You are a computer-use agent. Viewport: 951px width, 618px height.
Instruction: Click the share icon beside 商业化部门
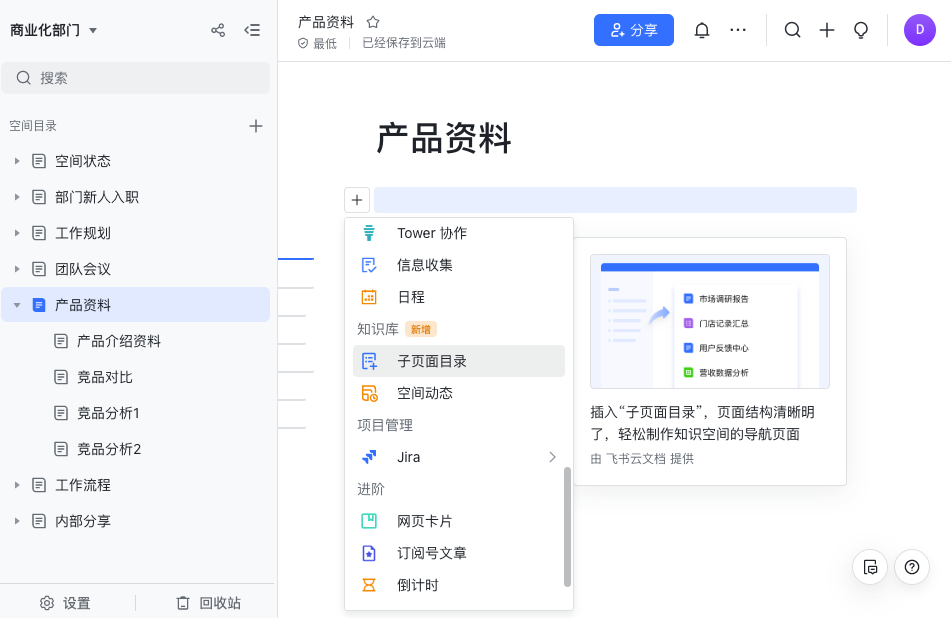click(218, 30)
